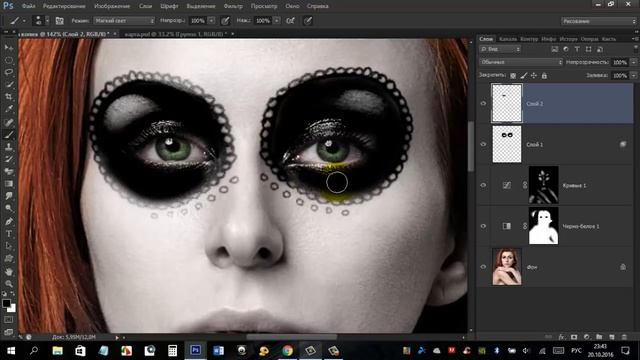Enable airbrush-style build-up icon

[x=290, y=20]
